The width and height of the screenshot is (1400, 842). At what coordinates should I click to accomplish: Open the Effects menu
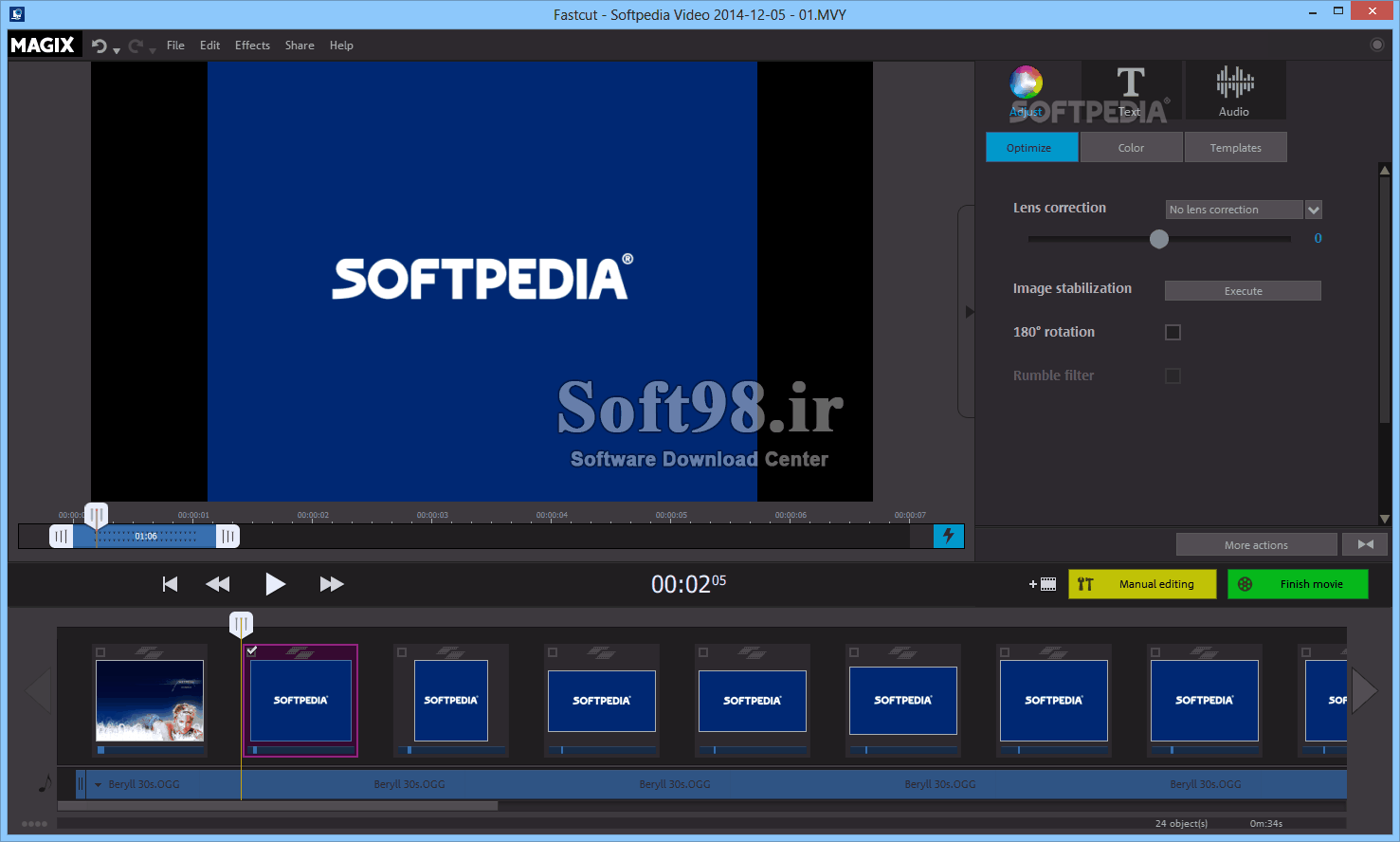pyautogui.click(x=252, y=46)
